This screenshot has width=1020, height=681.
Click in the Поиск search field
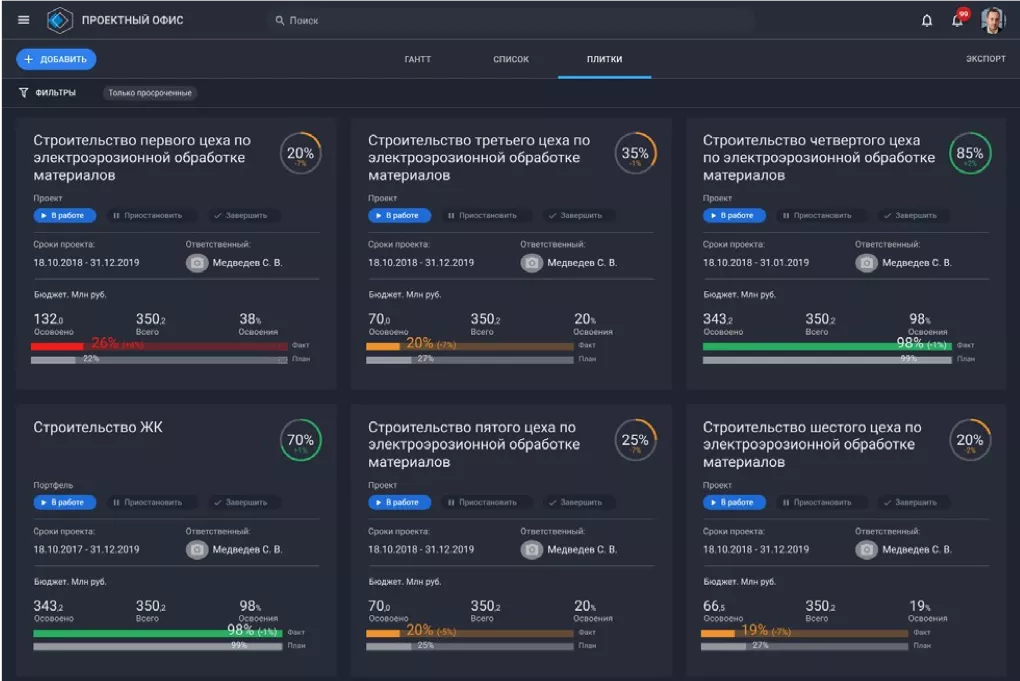point(510,20)
